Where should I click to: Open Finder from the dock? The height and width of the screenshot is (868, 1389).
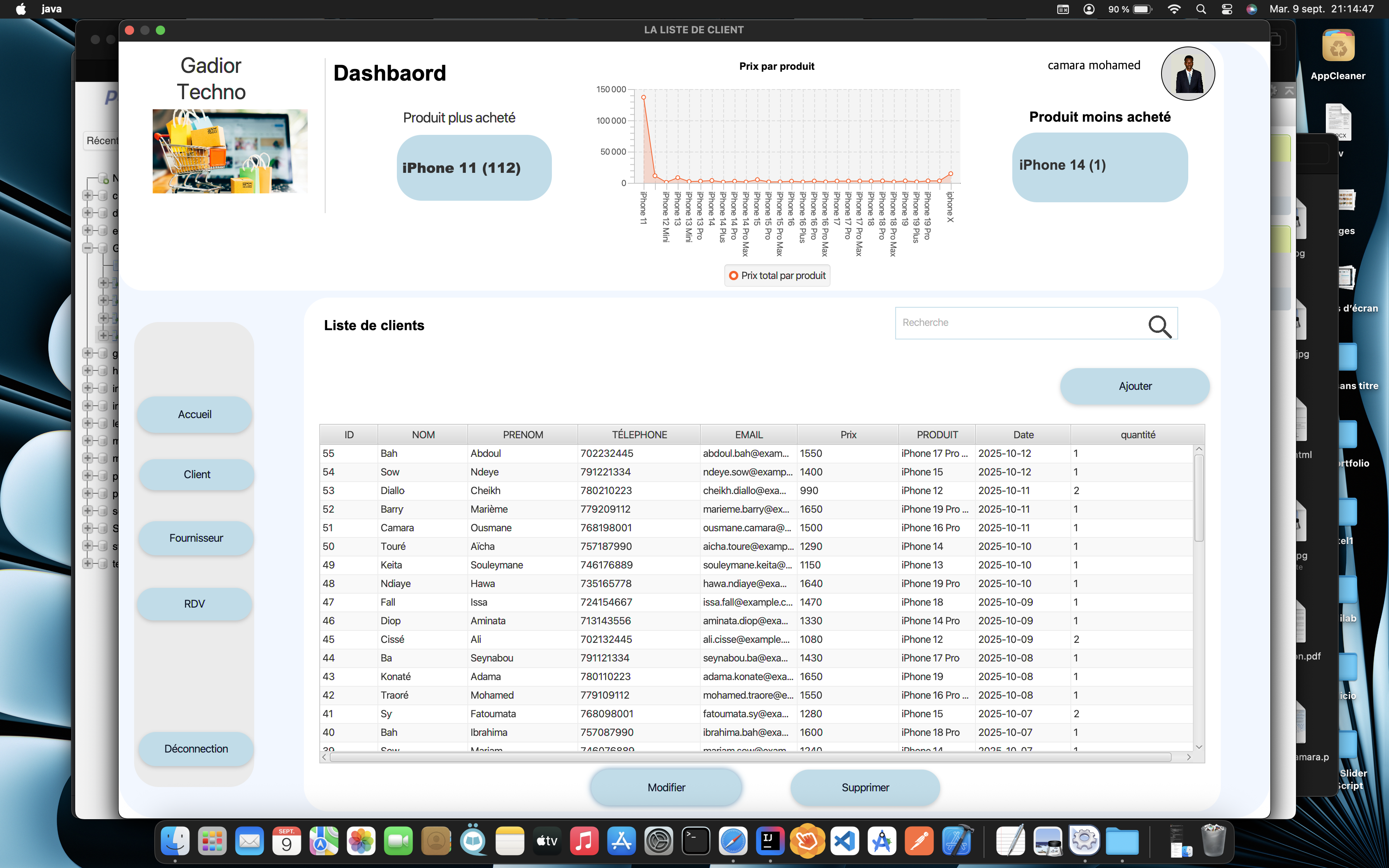point(175,842)
